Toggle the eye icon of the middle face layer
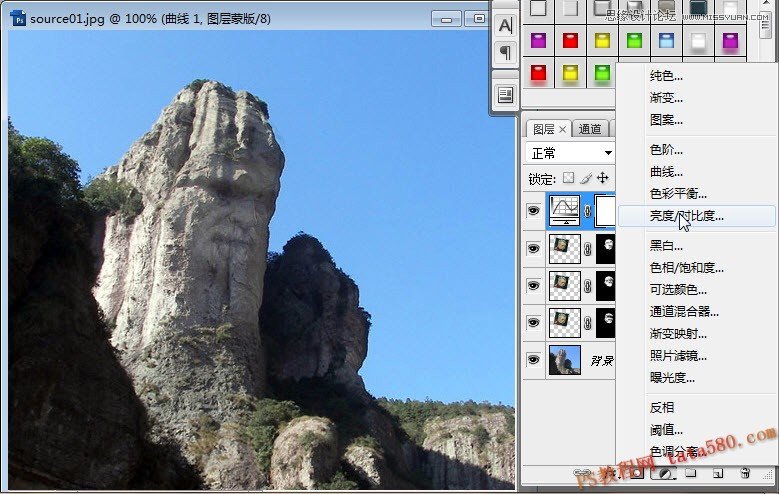Screen dimensions: 779x494 534,285
